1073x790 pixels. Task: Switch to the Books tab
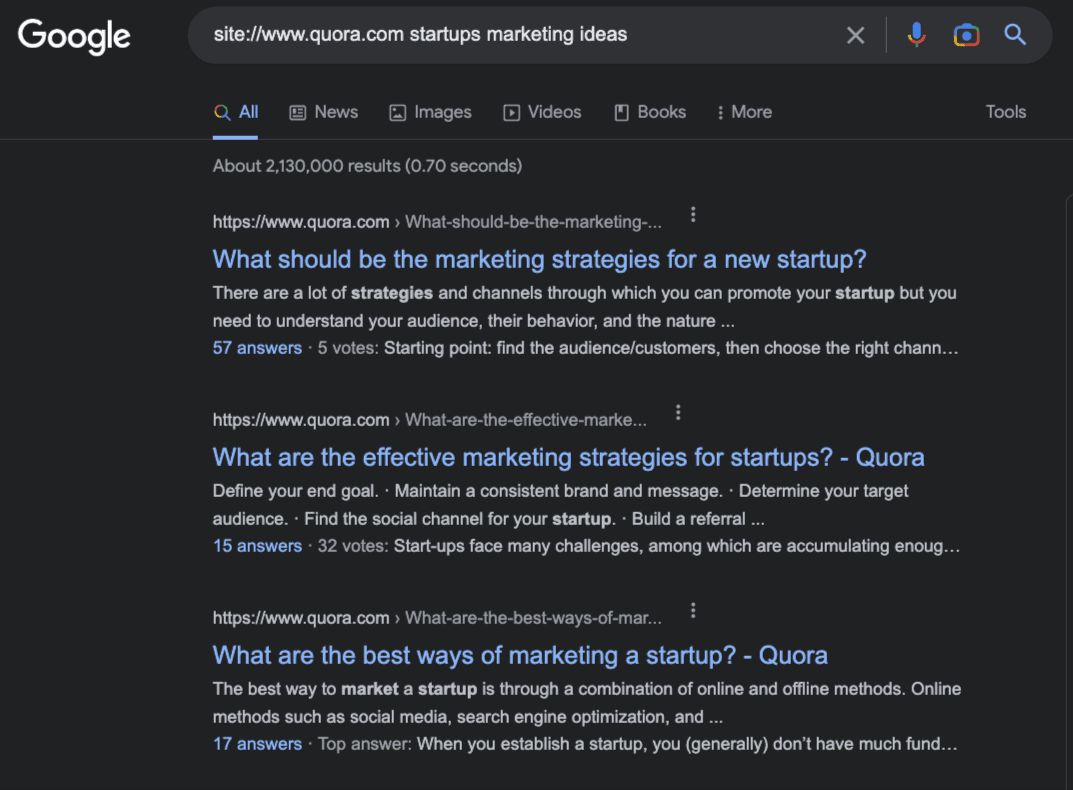click(650, 112)
